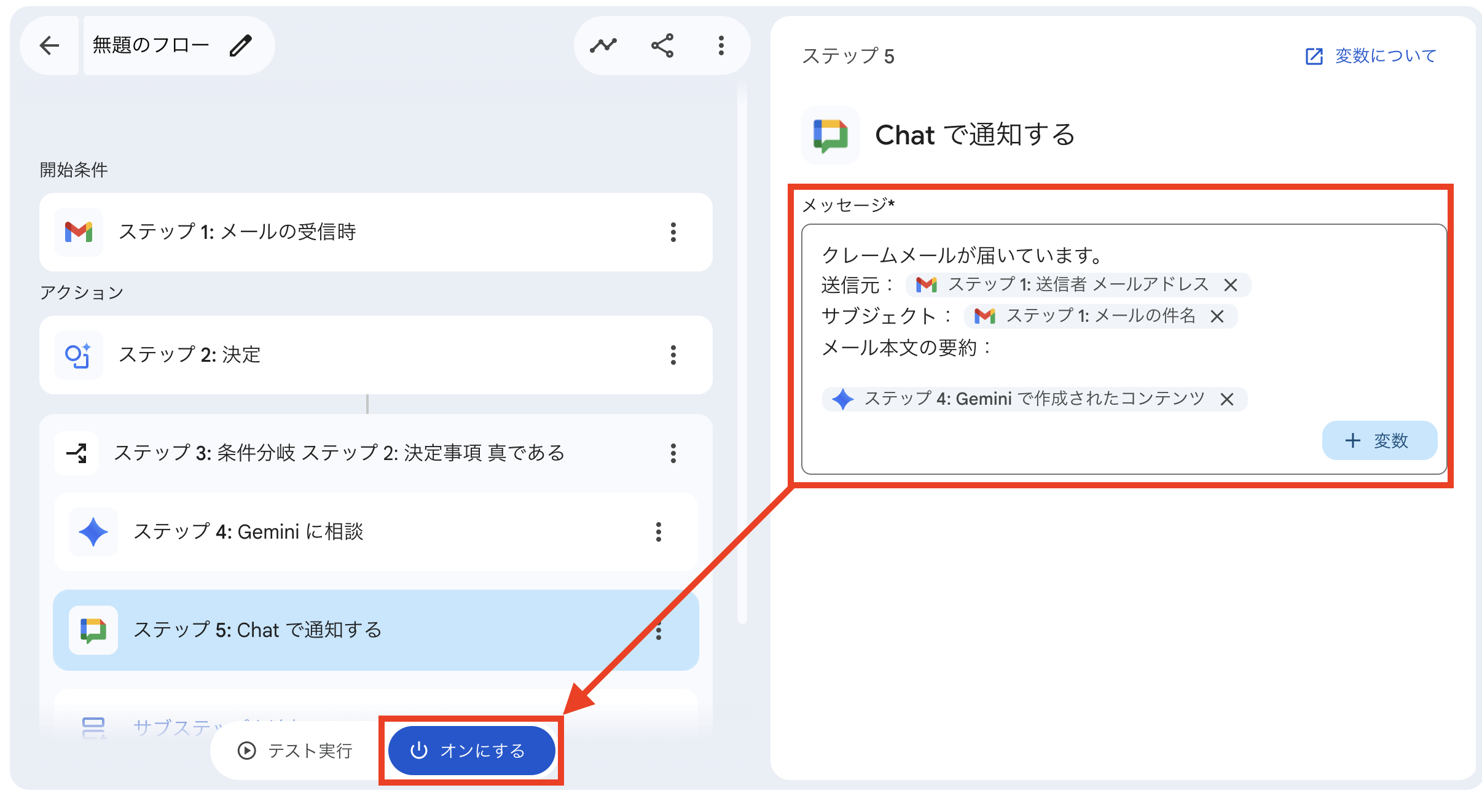Click the Chat icon on ステップ 5
The image size is (1482, 812).
point(93,630)
